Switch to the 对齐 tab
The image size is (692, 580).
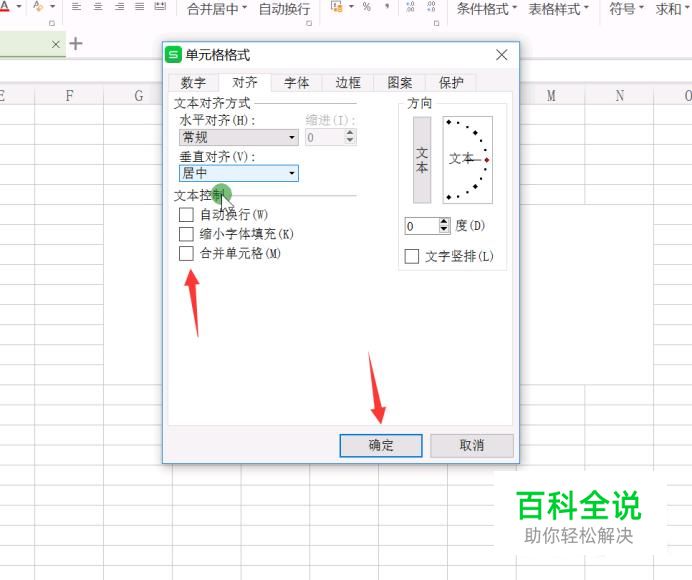(245, 82)
